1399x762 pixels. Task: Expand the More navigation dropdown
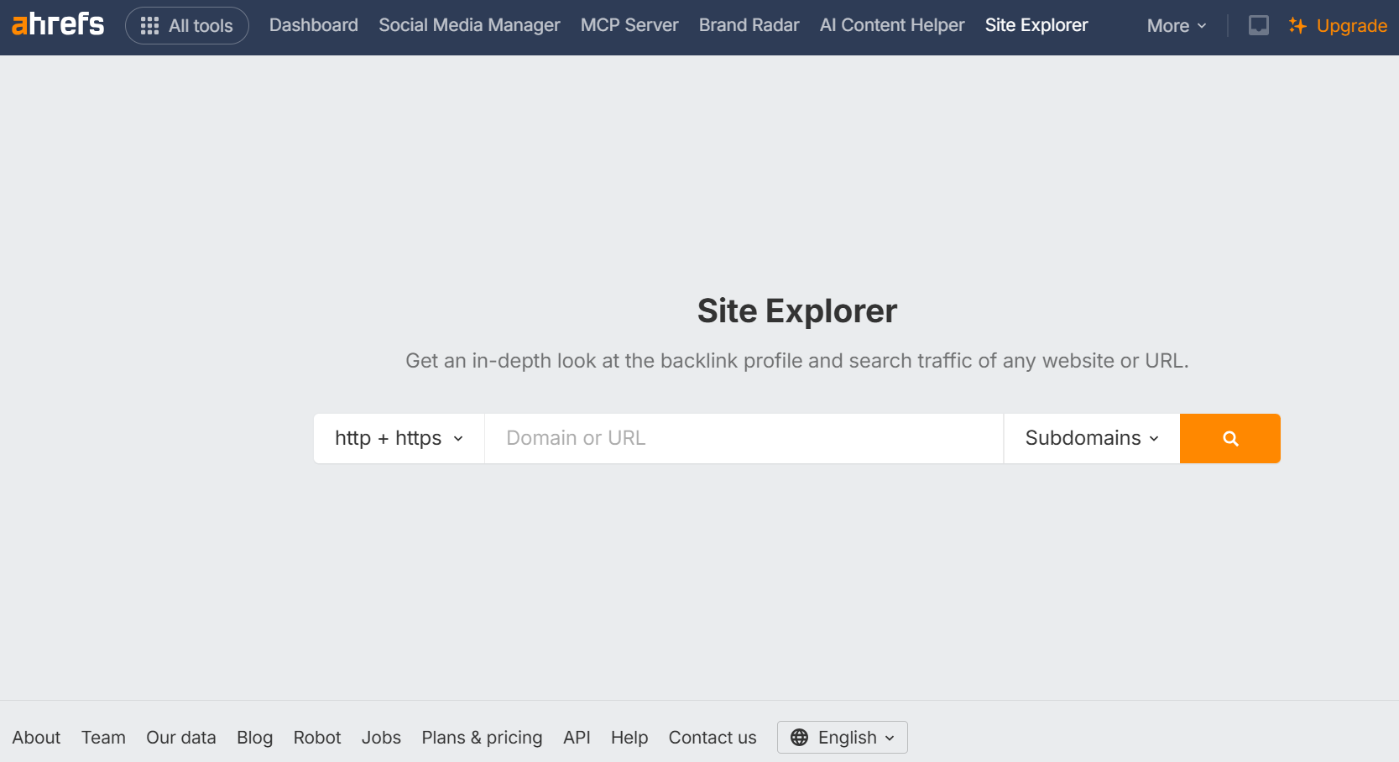click(x=1176, y=25)
